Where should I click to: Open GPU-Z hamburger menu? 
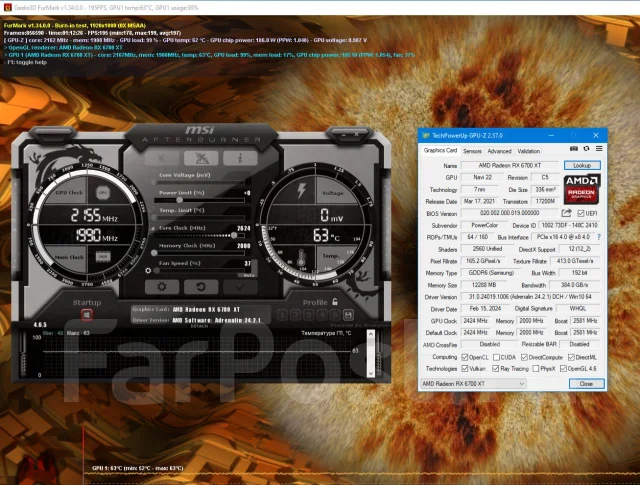[599, 149]
